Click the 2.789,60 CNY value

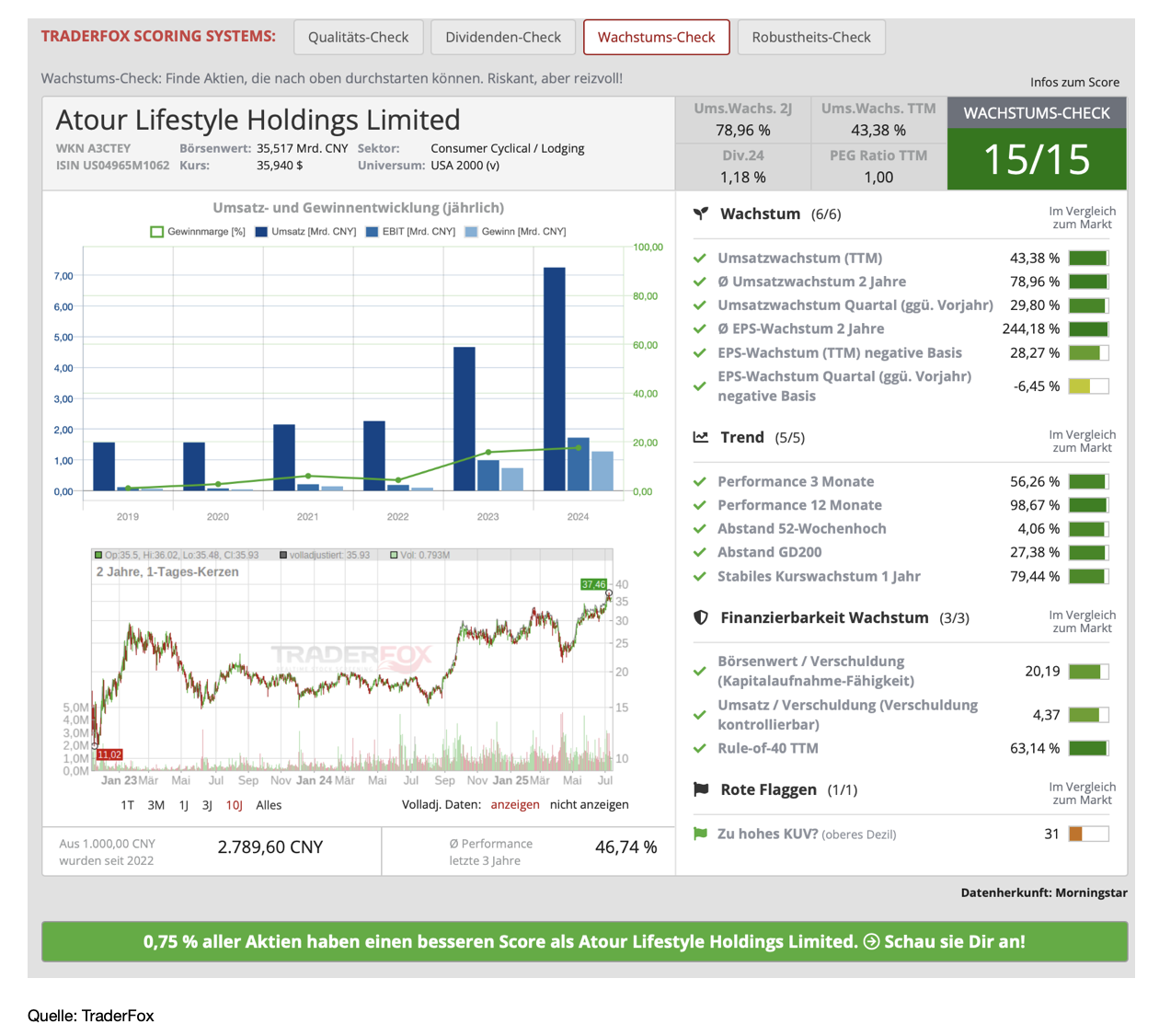270,847
